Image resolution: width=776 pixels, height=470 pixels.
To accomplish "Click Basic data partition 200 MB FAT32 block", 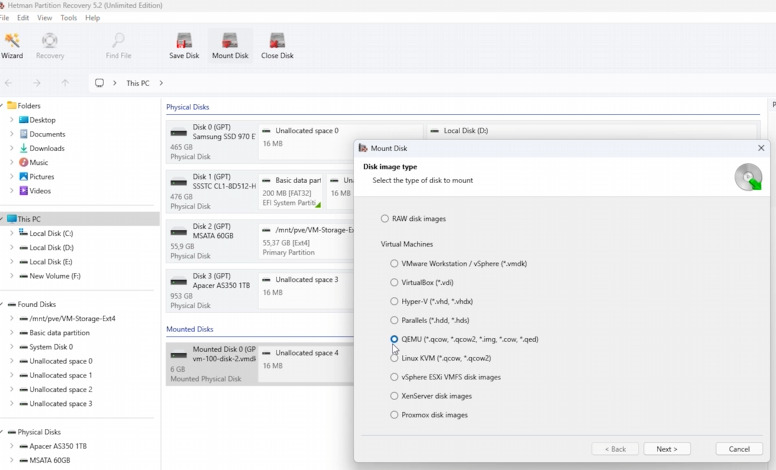I will pyautogui.click(x=291, y=193).
